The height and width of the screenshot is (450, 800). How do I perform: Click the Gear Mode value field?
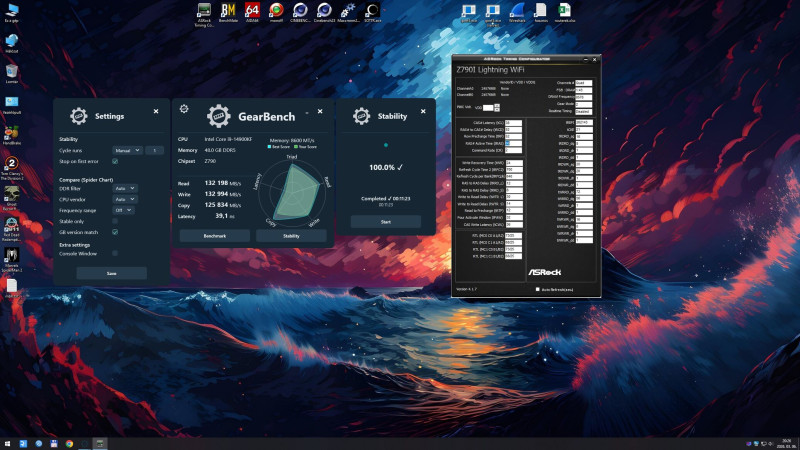pos(584,104)
